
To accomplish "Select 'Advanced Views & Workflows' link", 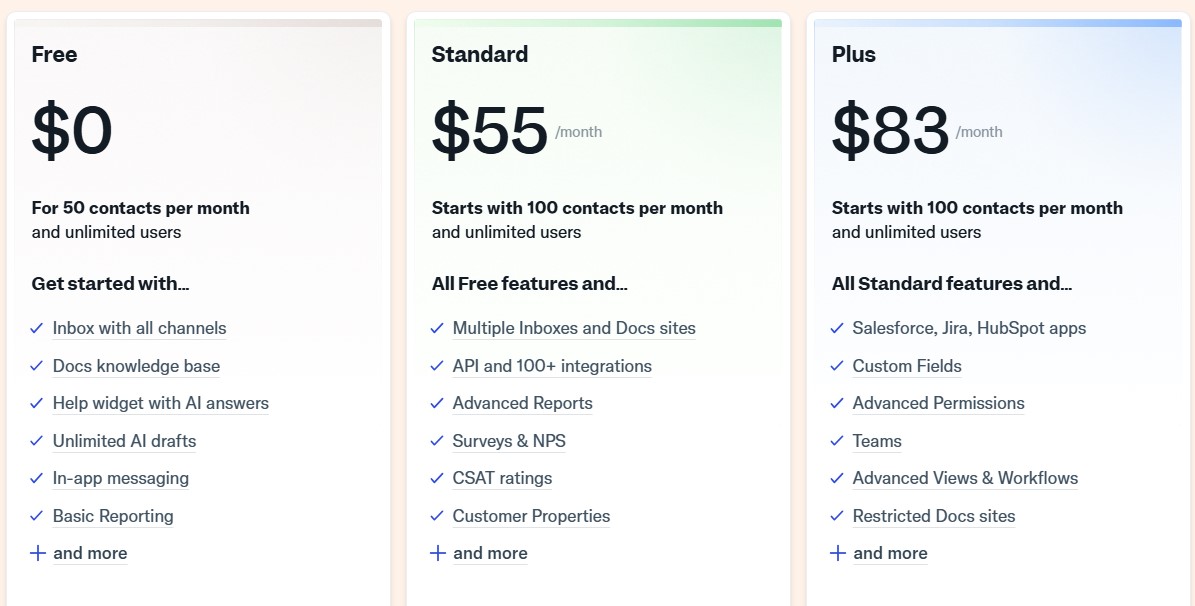I will point(966,479).
